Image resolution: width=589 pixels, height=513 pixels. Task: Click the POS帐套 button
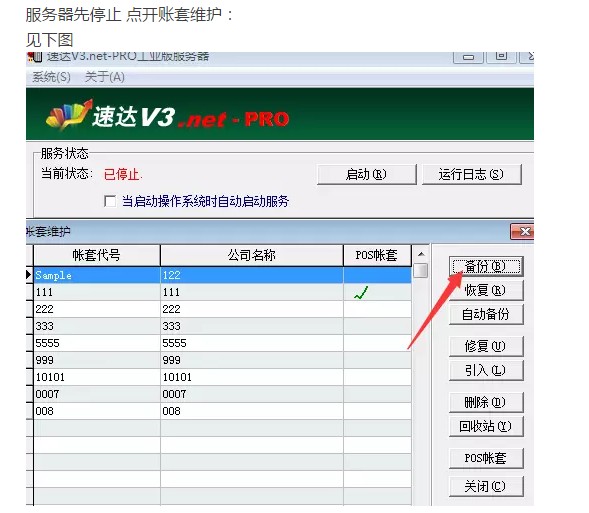point(486,458)
